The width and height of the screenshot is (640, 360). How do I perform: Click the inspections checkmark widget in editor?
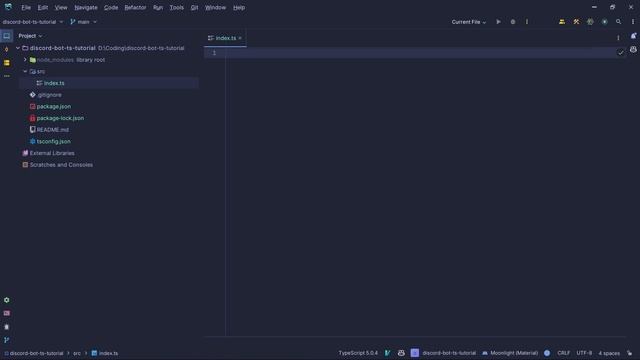[621, 53]
